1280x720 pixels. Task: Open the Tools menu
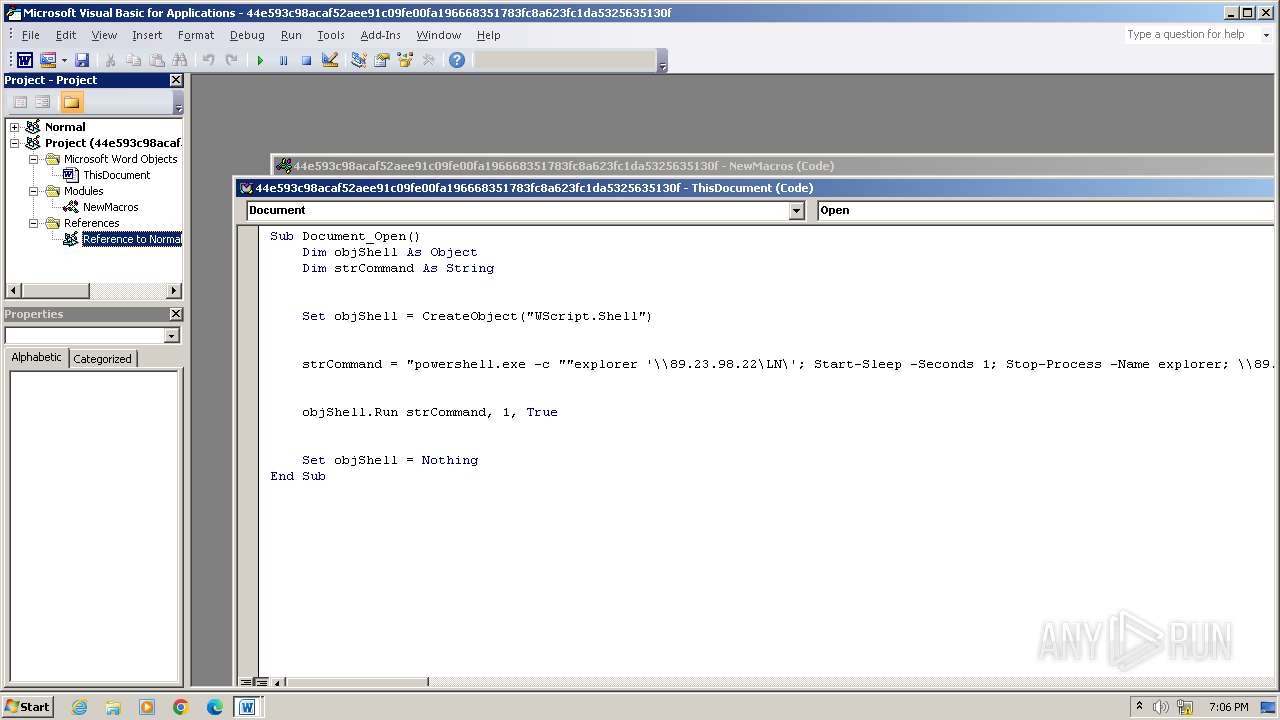[x=331, y=35]
